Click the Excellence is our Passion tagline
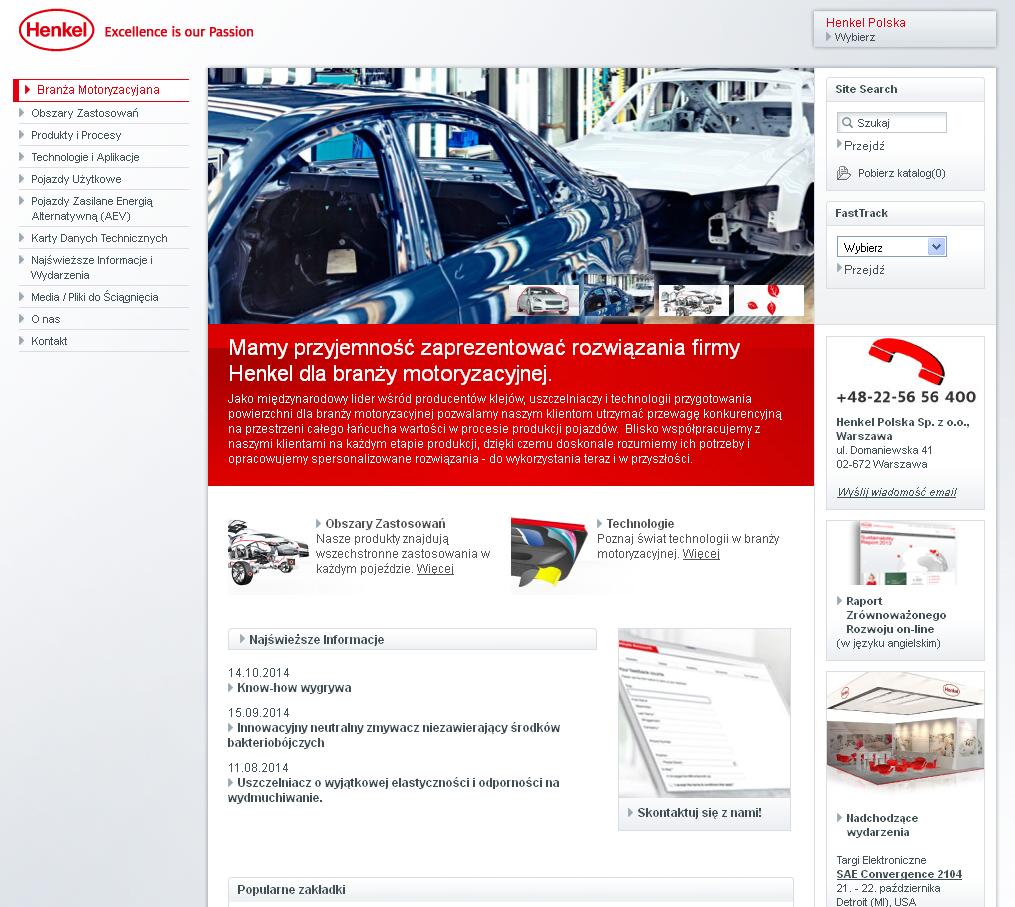Viewport: 1015px width, 907px height. (179, 32)
